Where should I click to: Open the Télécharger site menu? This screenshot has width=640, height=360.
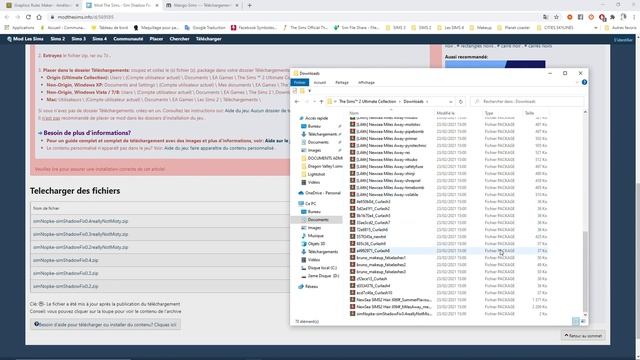pyautogui.click(x=209, y=39)
